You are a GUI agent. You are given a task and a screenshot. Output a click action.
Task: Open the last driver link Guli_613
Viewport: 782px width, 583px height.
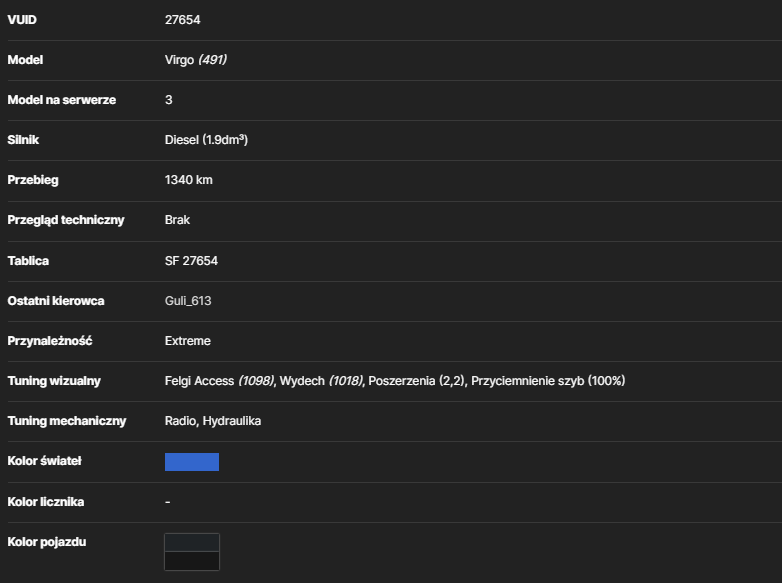click(x=188, y=301)
